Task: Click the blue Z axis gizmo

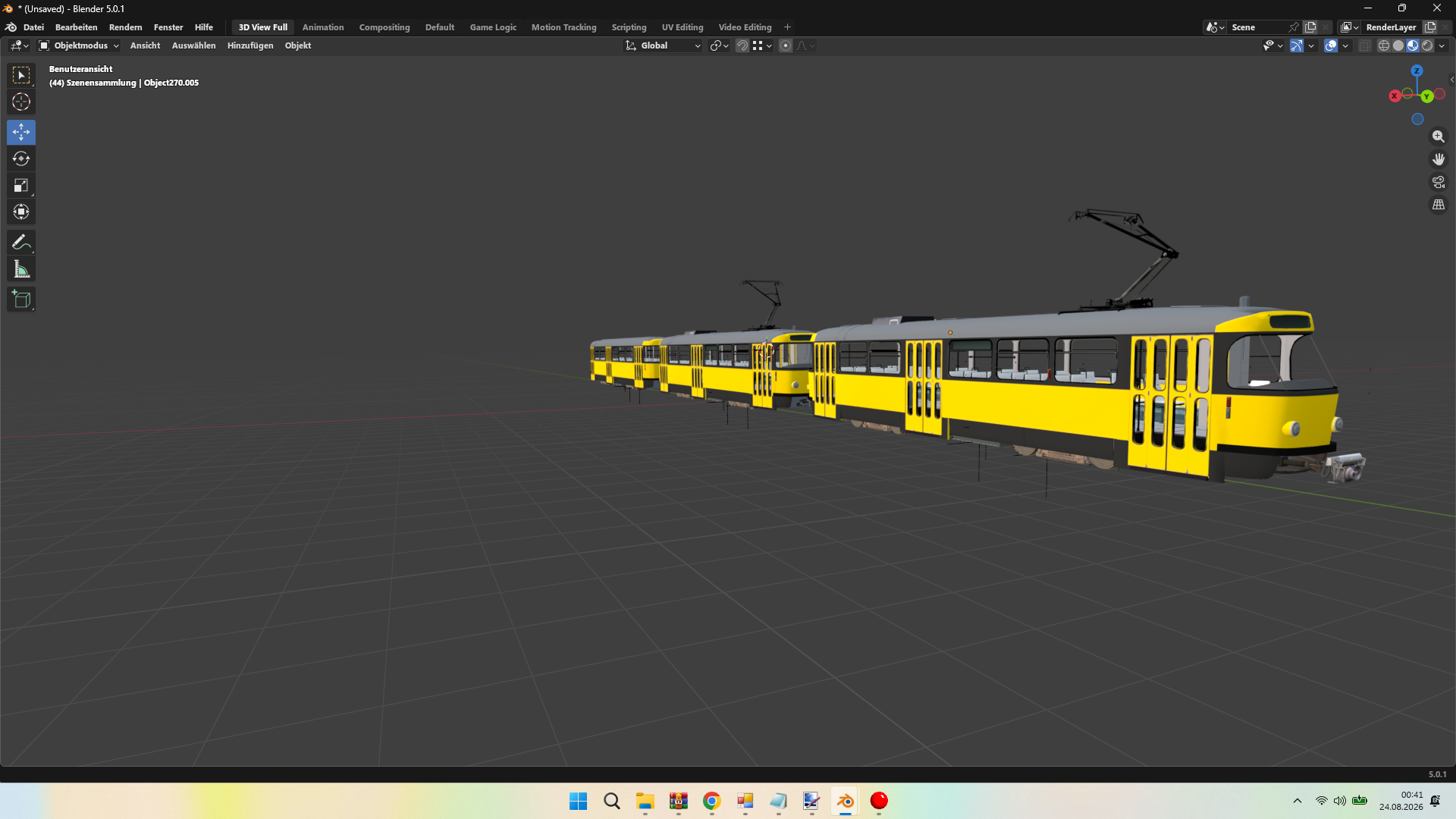Action: (x=1417, y=71)
